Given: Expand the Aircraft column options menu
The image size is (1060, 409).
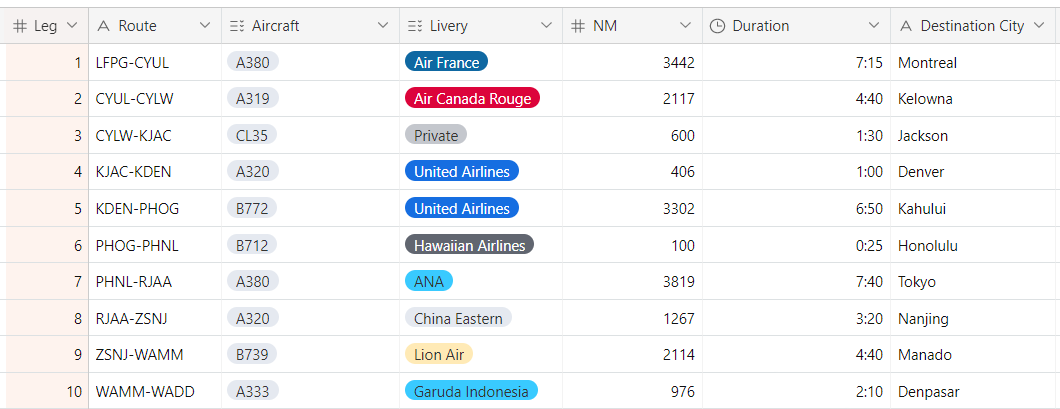Looking at the screenshot, I should click(x=383, y=26).
